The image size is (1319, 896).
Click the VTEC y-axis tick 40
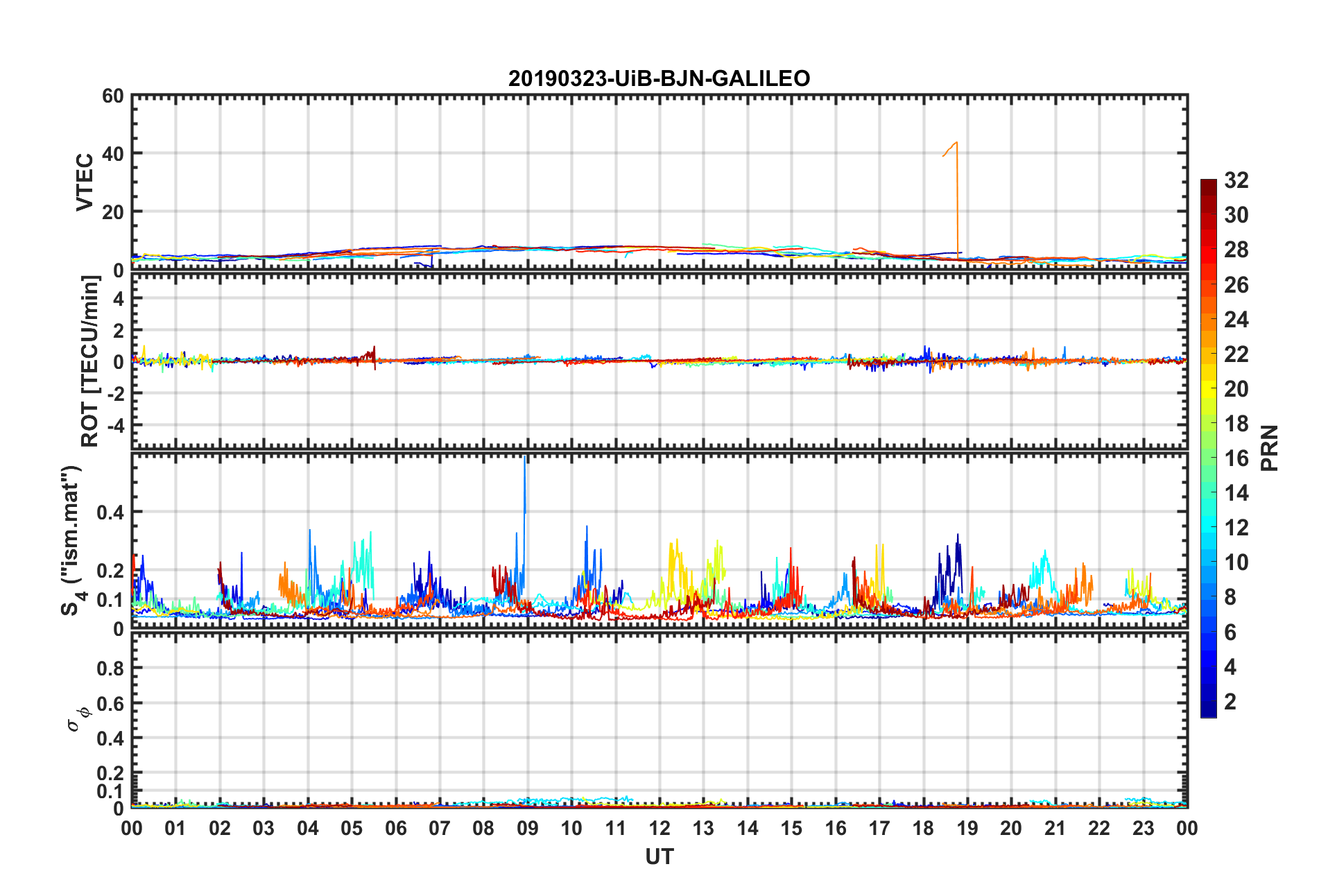pyautogui.click(x=112, y=154)
